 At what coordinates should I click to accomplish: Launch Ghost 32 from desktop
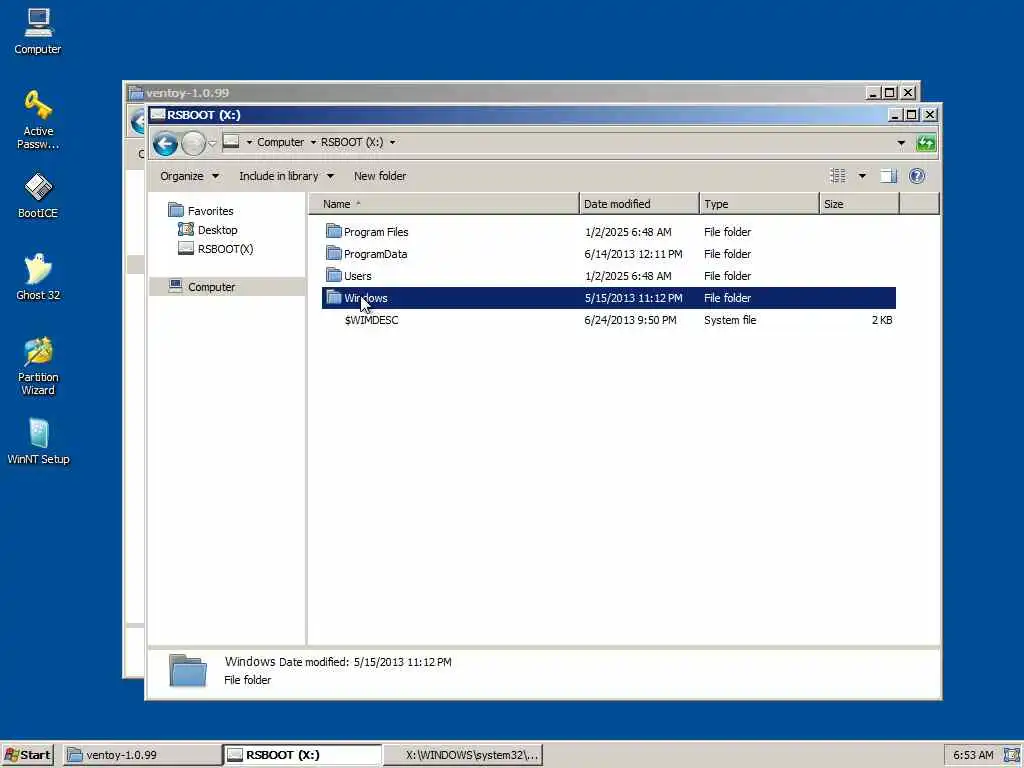tap(38, 277)
